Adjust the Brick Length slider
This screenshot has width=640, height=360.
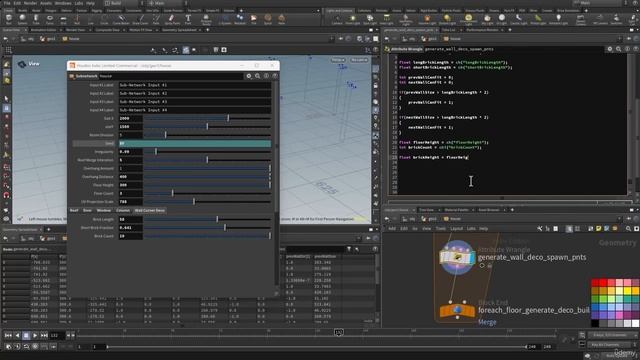[x=207, y=219]
